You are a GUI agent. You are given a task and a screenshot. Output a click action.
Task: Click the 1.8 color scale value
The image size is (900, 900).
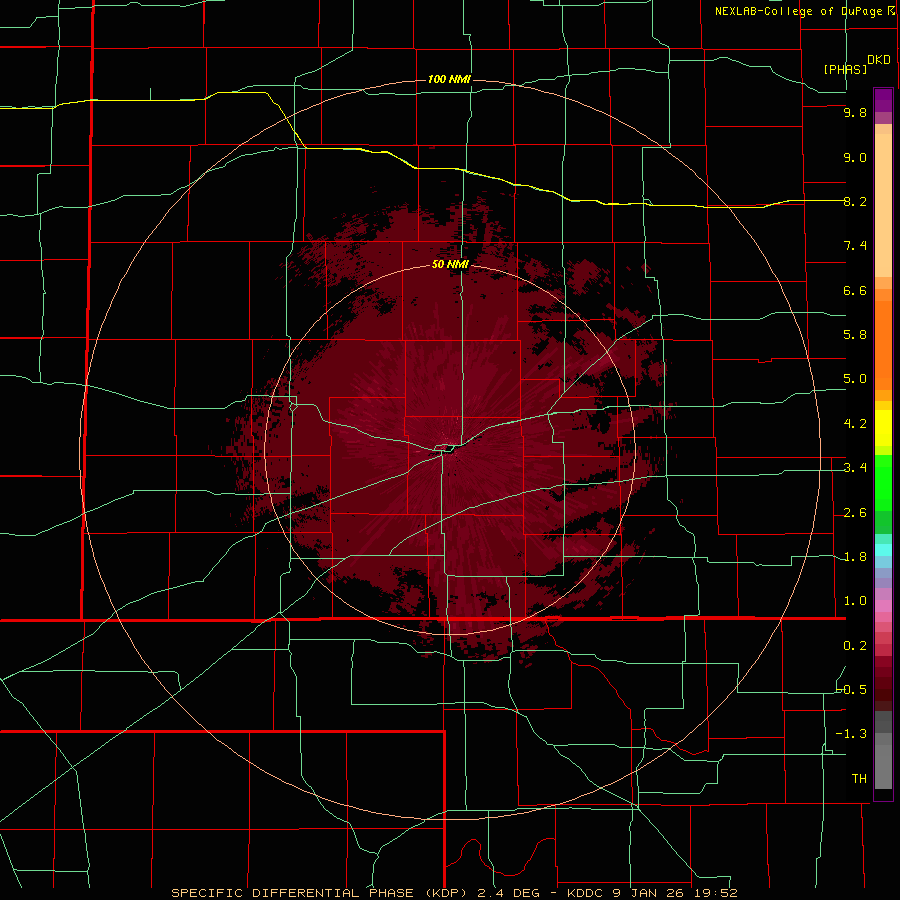click(855, 557)
